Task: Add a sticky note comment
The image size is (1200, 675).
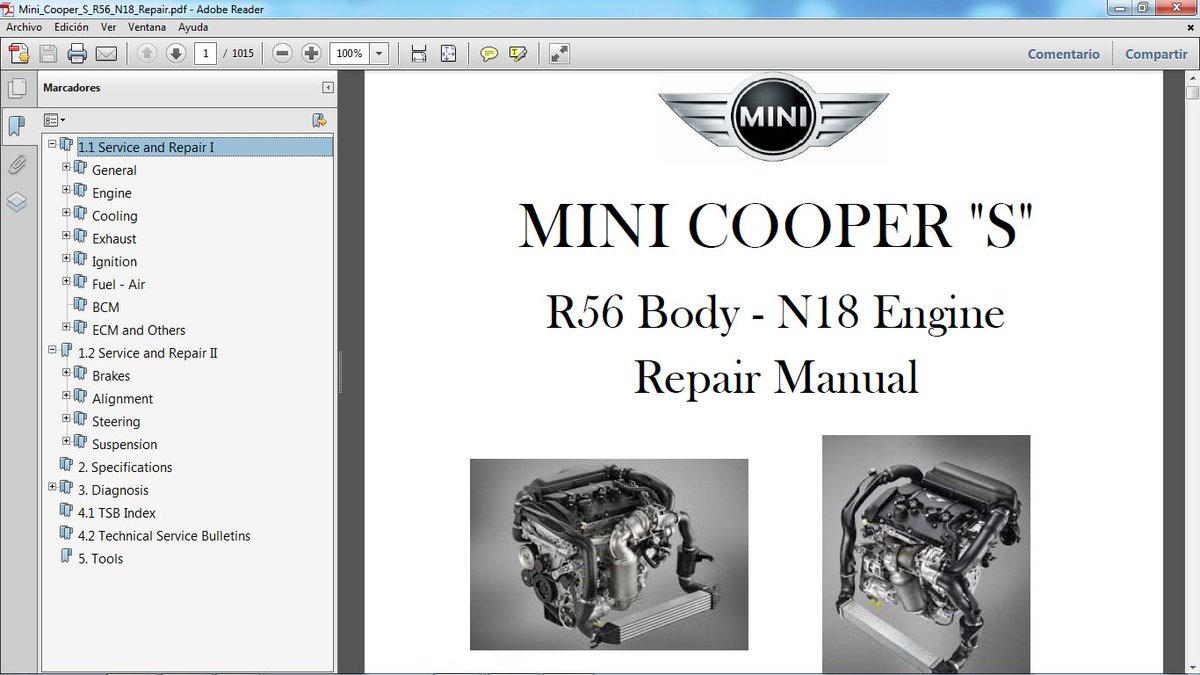Action: pyautogui.click(x=489, y=54)
